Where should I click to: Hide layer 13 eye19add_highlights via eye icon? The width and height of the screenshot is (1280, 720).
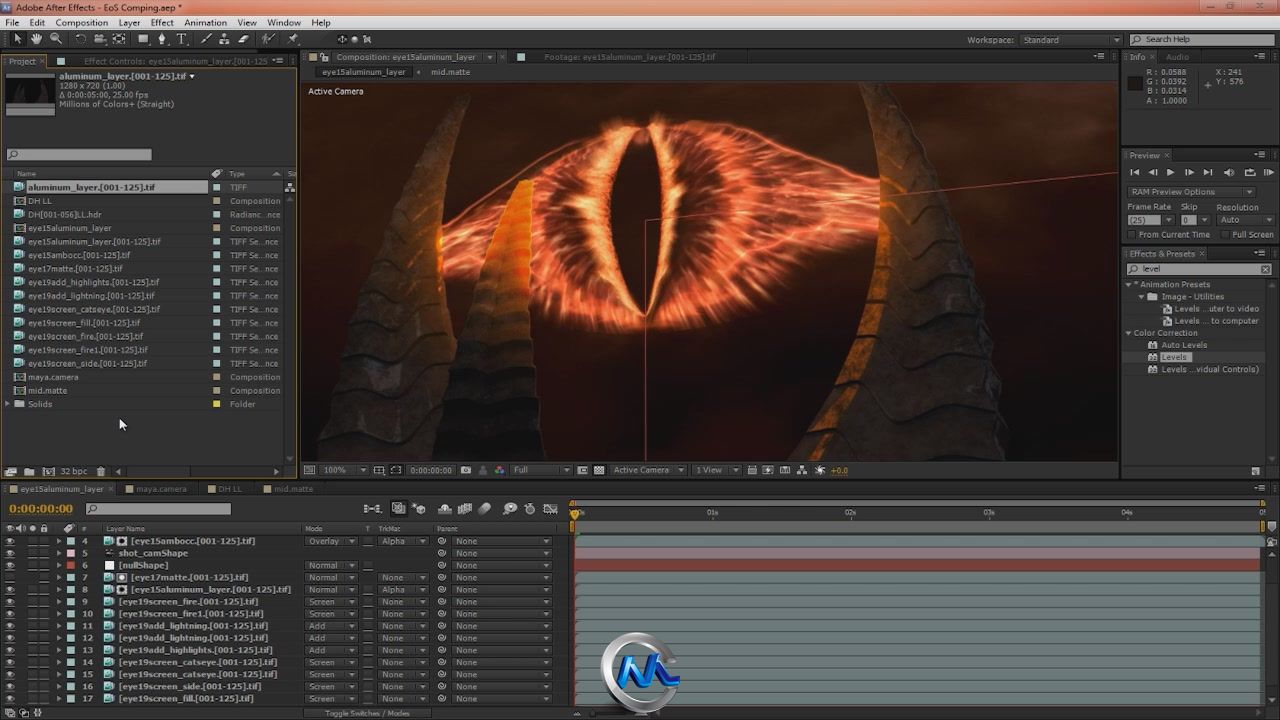(10, 650)
